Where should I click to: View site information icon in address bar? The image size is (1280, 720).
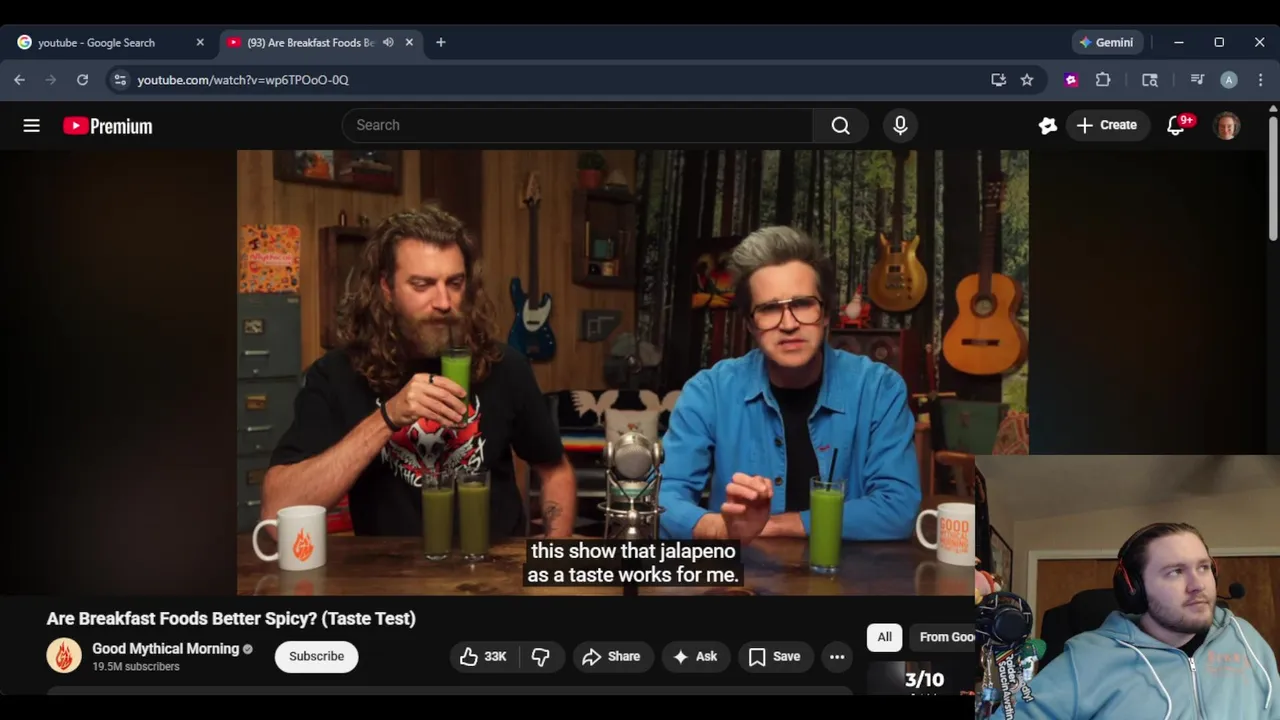coord(120,80)
